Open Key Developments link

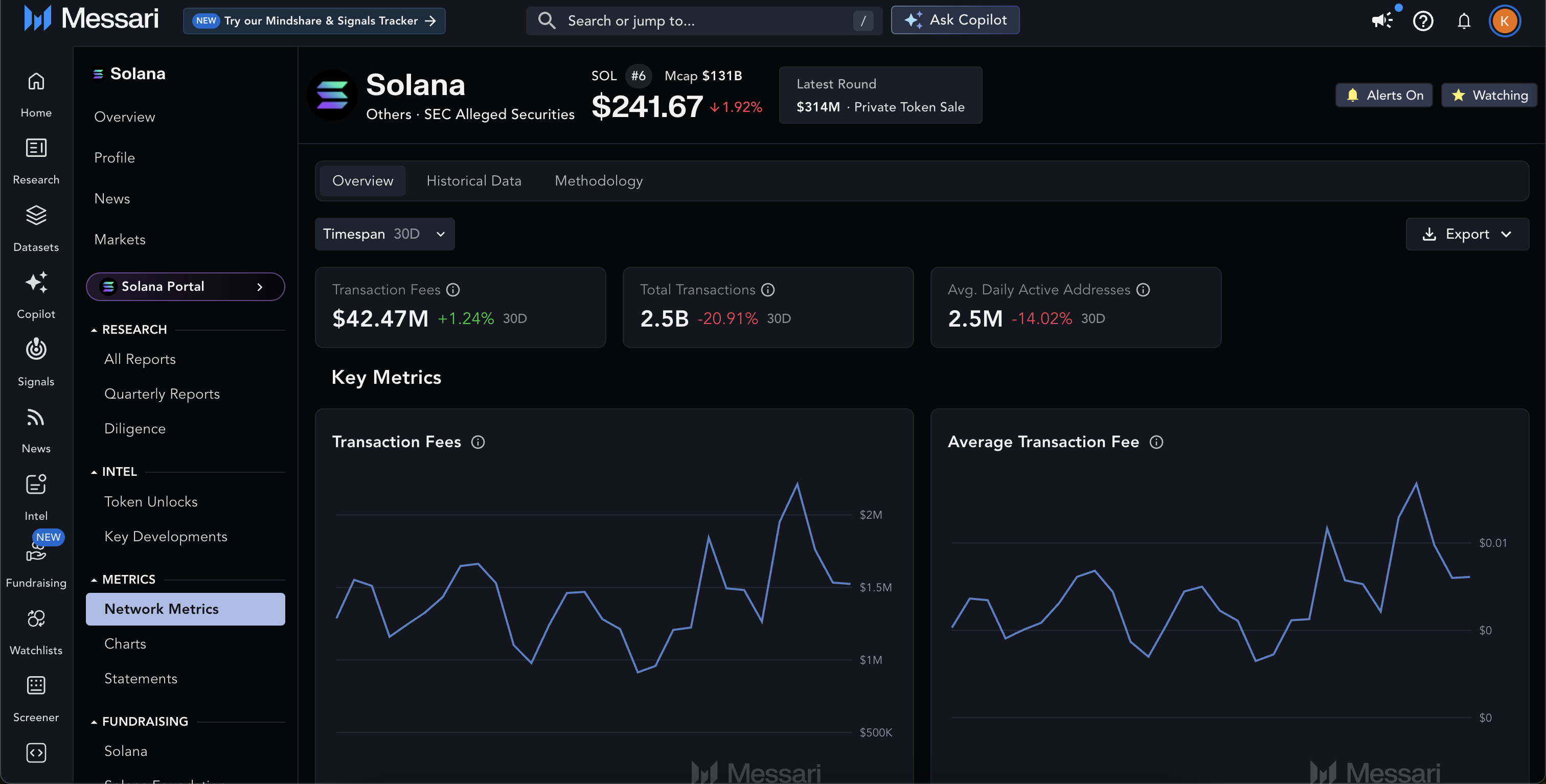[166, 536]
